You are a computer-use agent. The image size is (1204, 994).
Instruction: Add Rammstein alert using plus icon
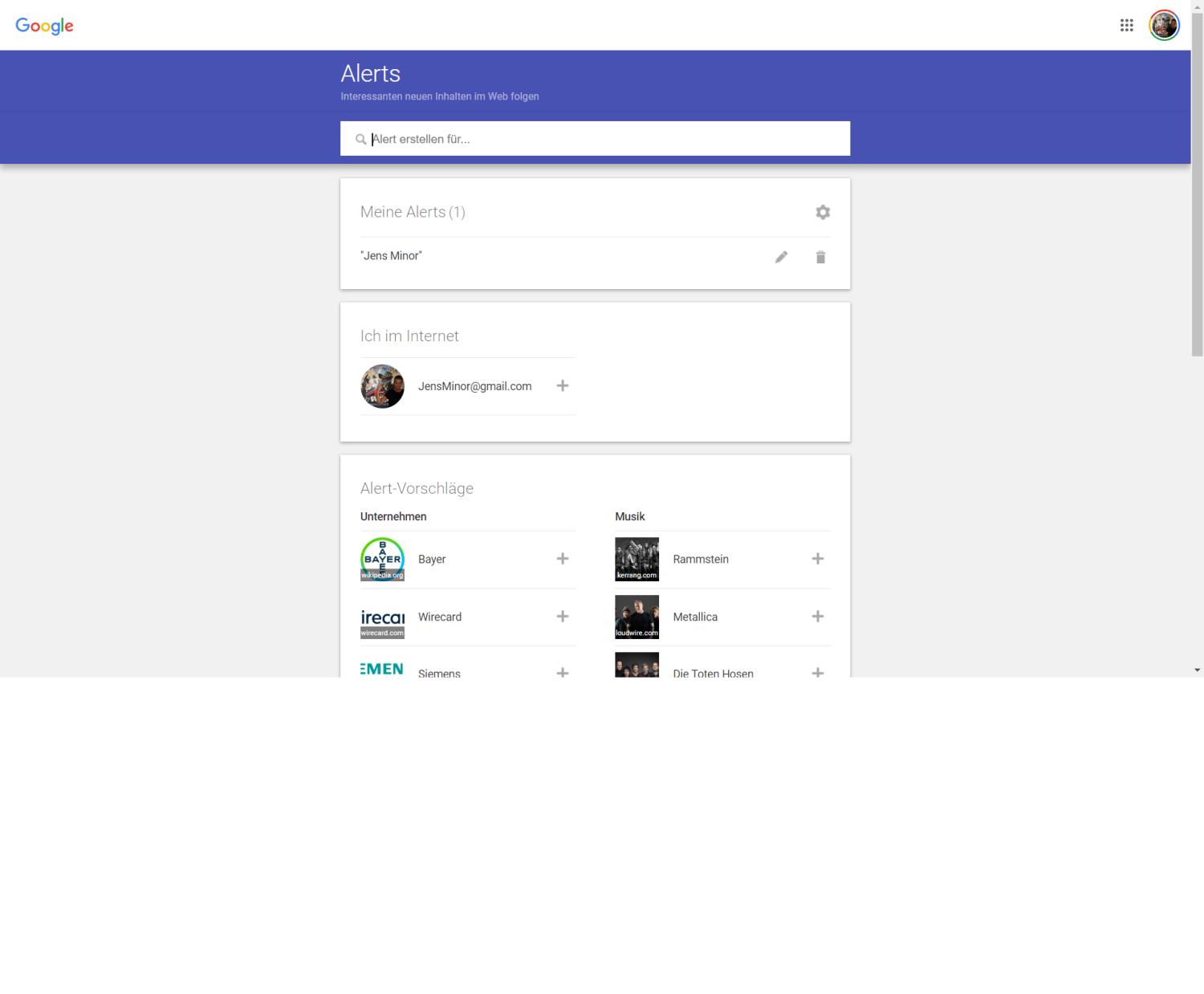[817, 559]
